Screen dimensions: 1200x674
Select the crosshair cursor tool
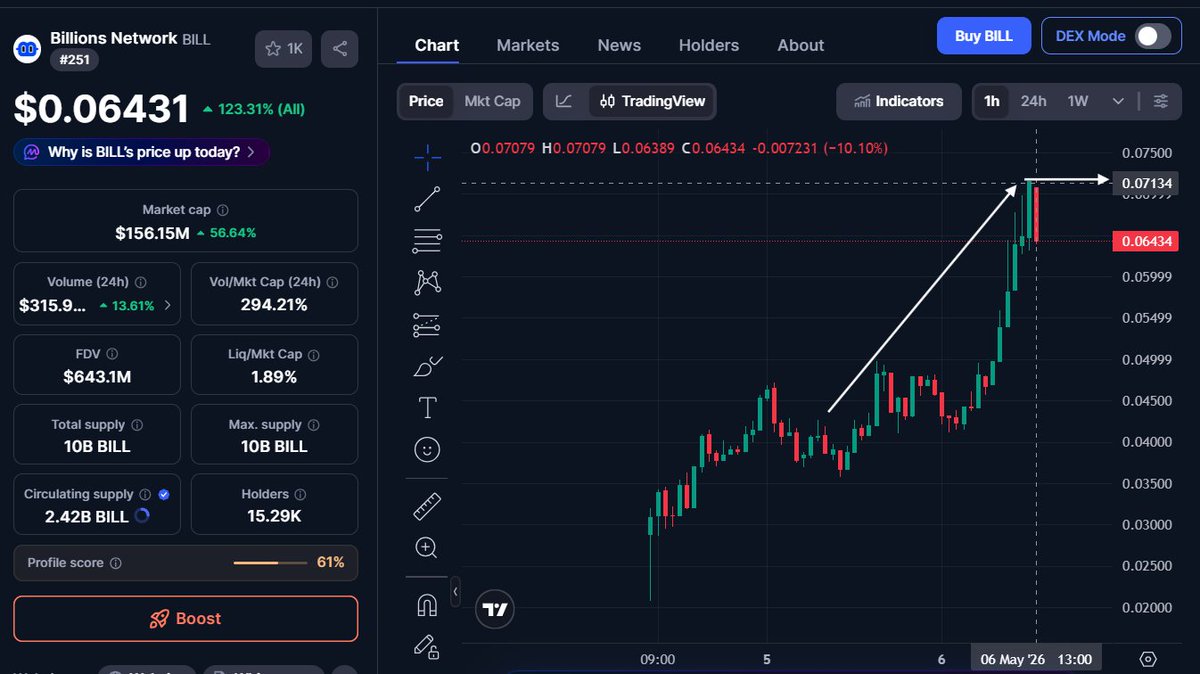click(427, 157)
